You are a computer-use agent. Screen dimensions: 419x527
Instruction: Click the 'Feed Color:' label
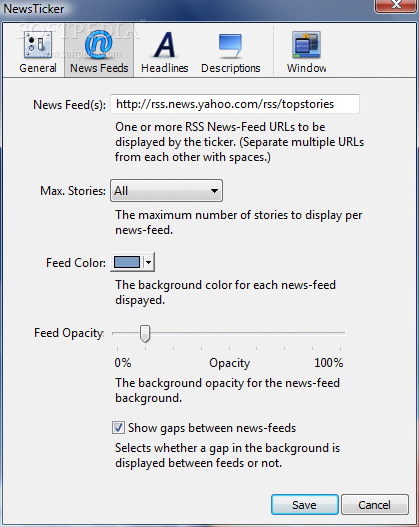(x=76, y=263)
